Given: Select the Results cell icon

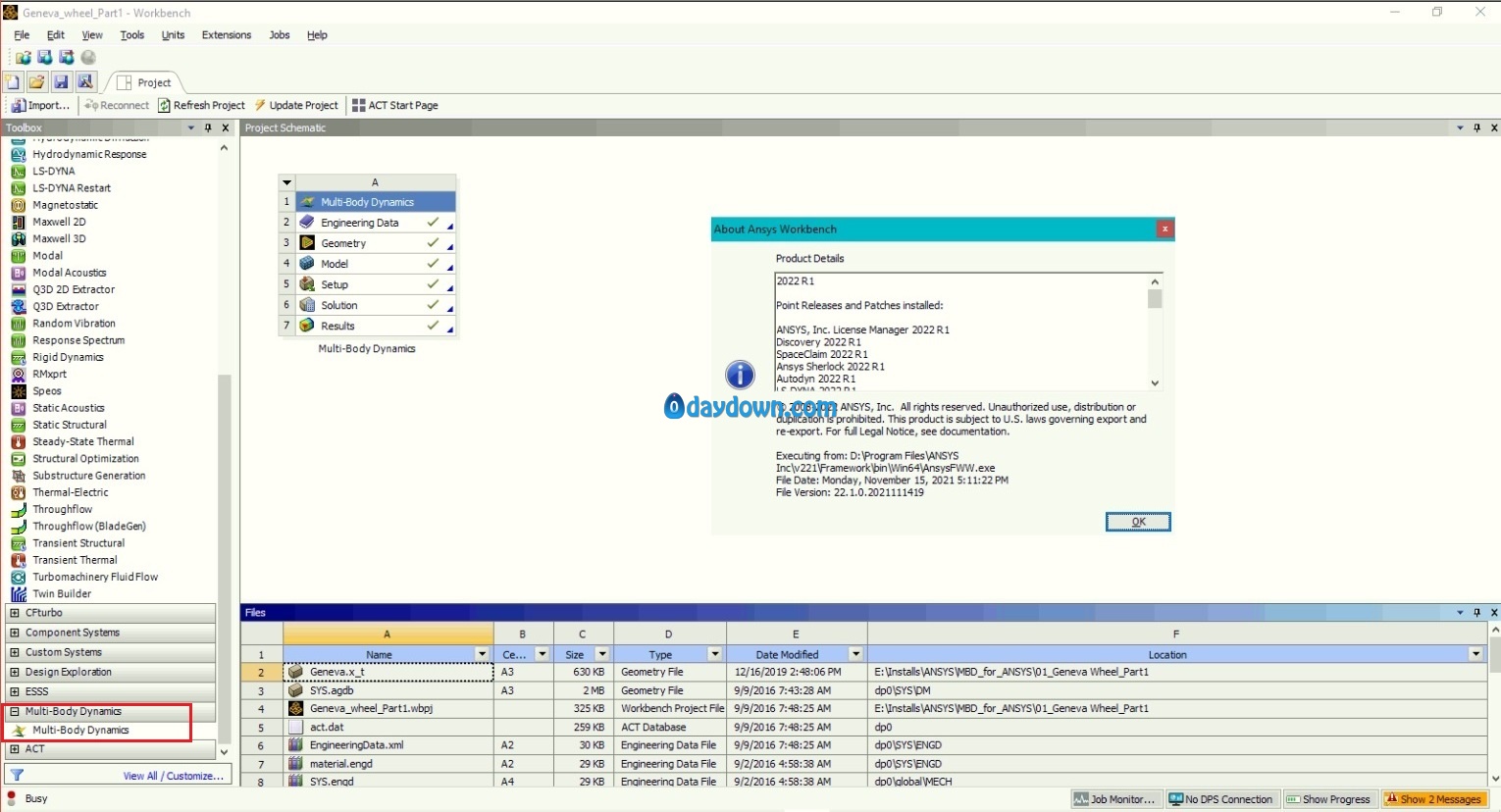Looking at the screenshot, I should click(x=307, y=326).
